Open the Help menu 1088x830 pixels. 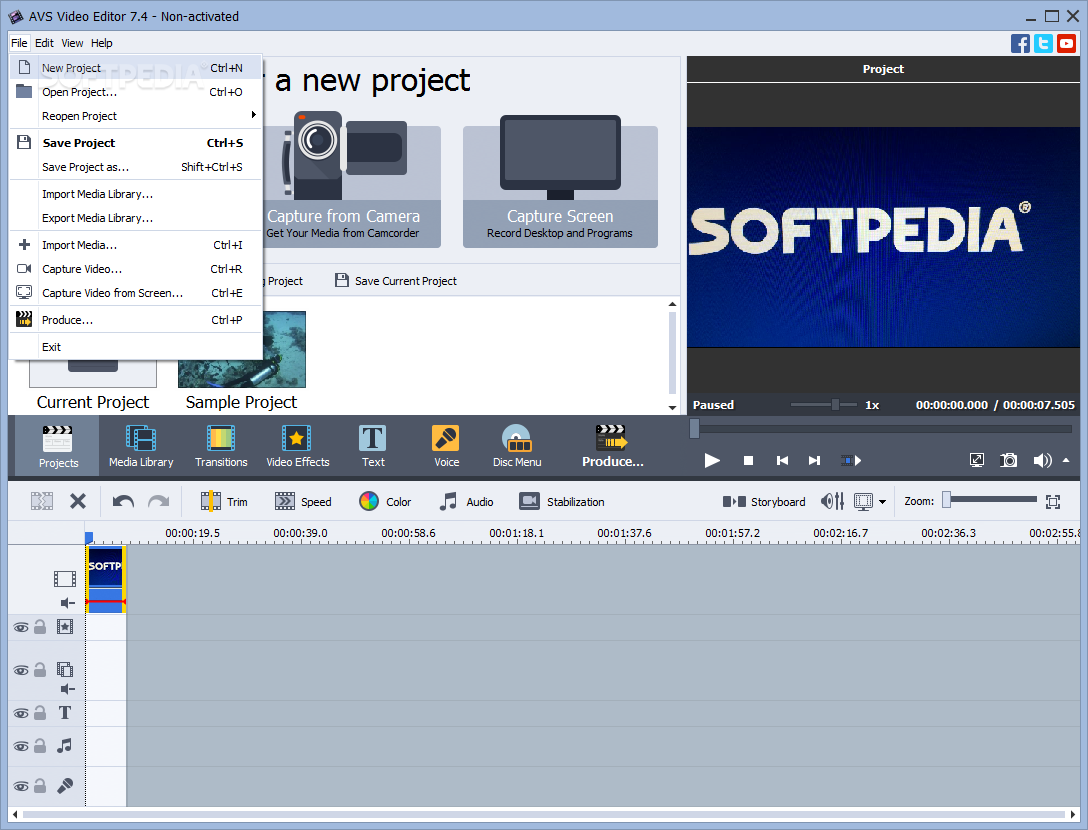point(101,43)
